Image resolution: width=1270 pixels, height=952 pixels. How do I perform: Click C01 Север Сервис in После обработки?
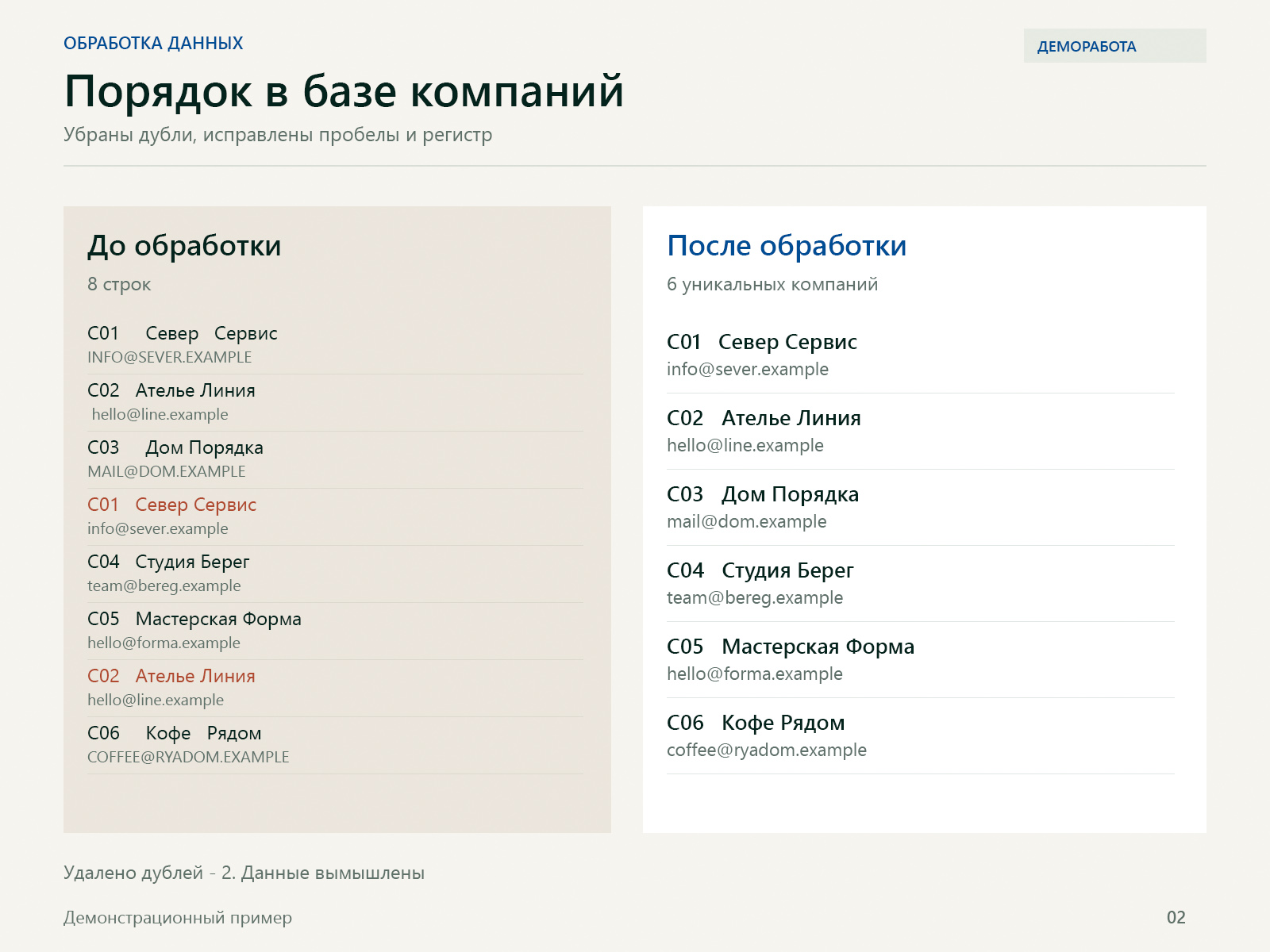point(762,342)
